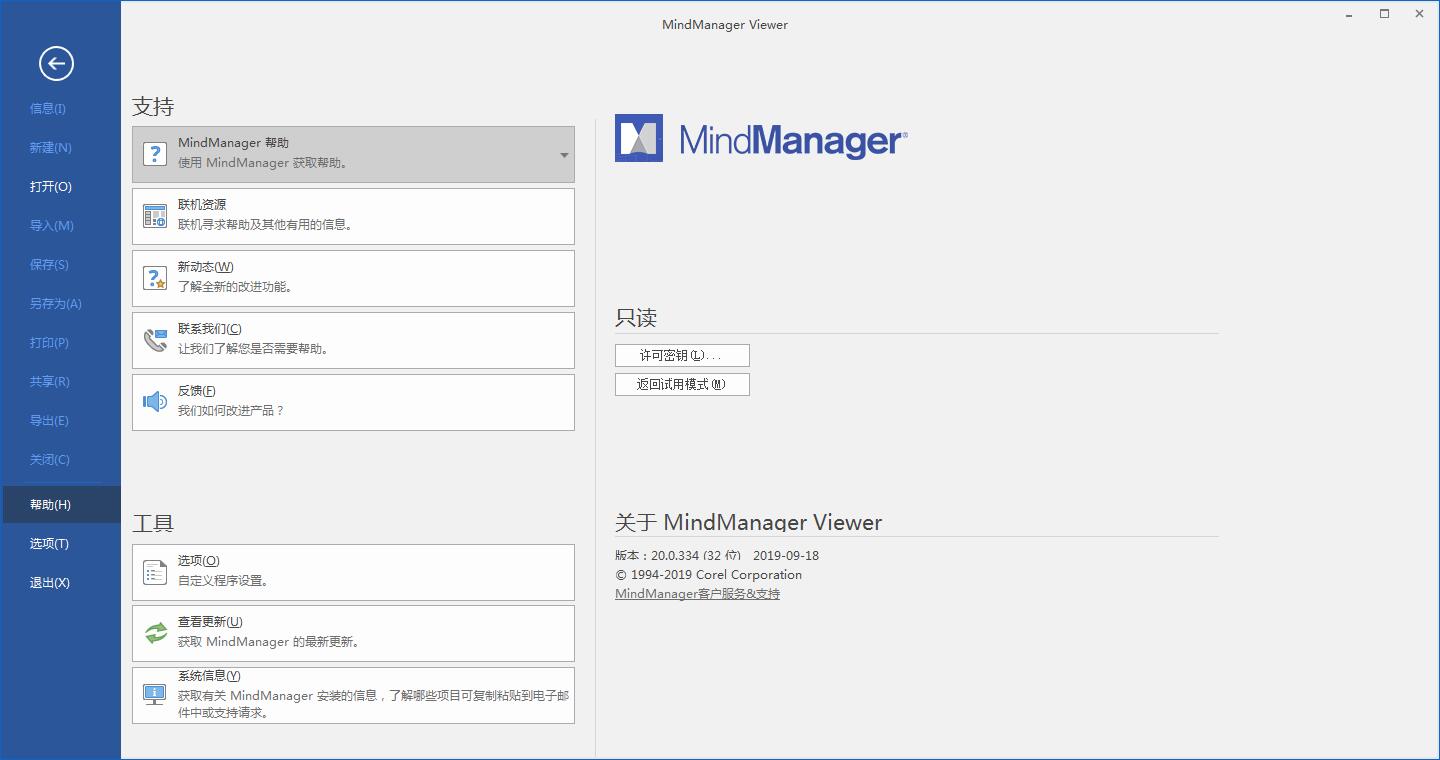Click the back arrow circle icon
Viewport: 1440px width, 760px height.
coord(56,64)
